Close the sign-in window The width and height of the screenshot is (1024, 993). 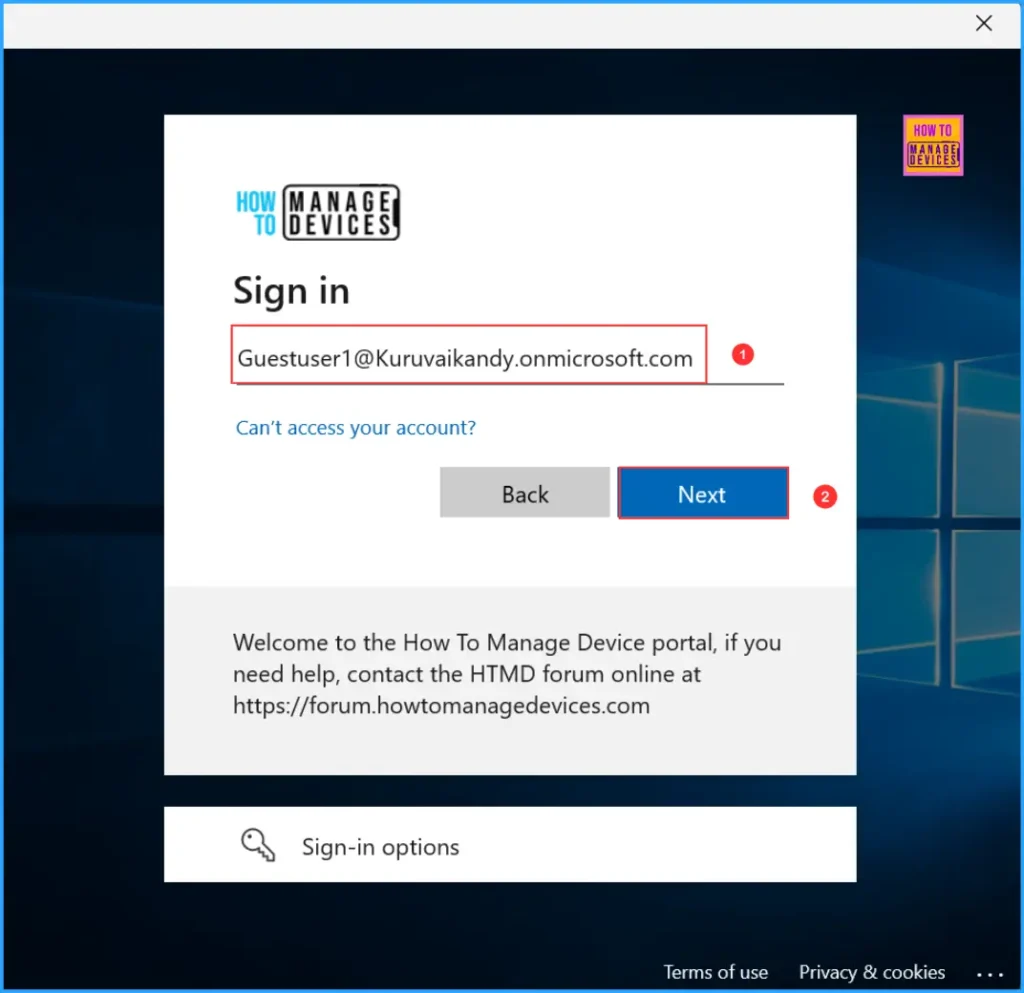click(x=983, y=23)
